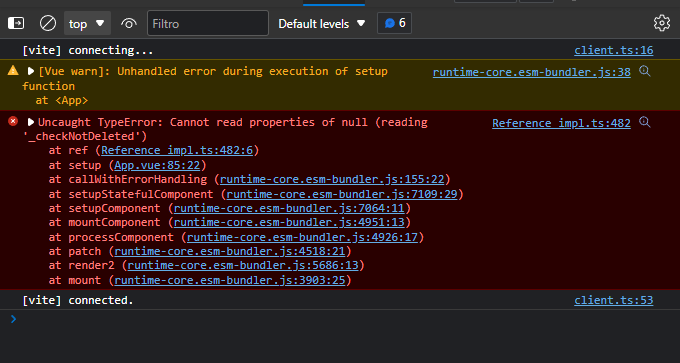
Task: Click 'at mountComponent' stack text
Action: point(105,222)
